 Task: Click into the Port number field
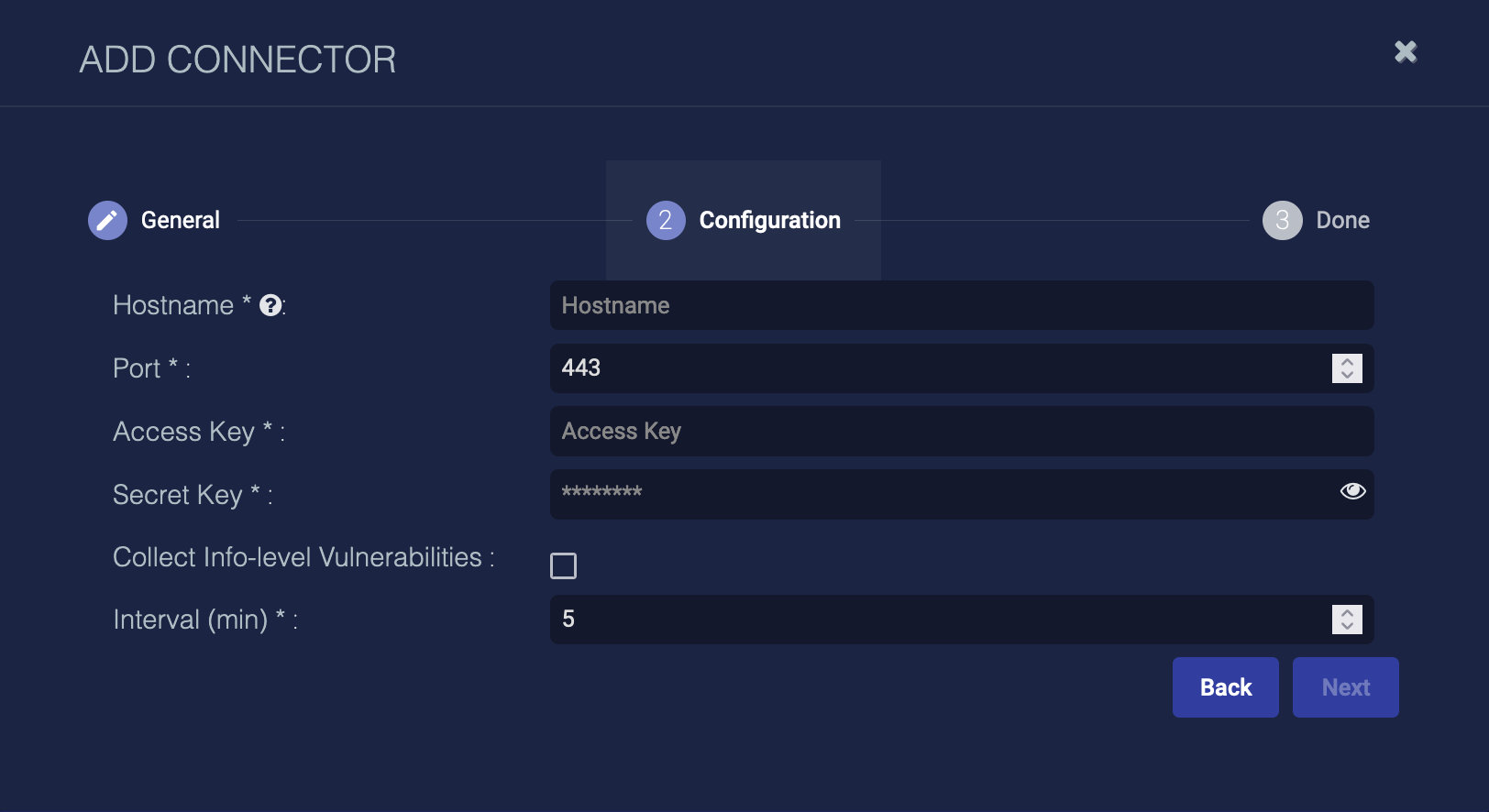tap(935, 368)
